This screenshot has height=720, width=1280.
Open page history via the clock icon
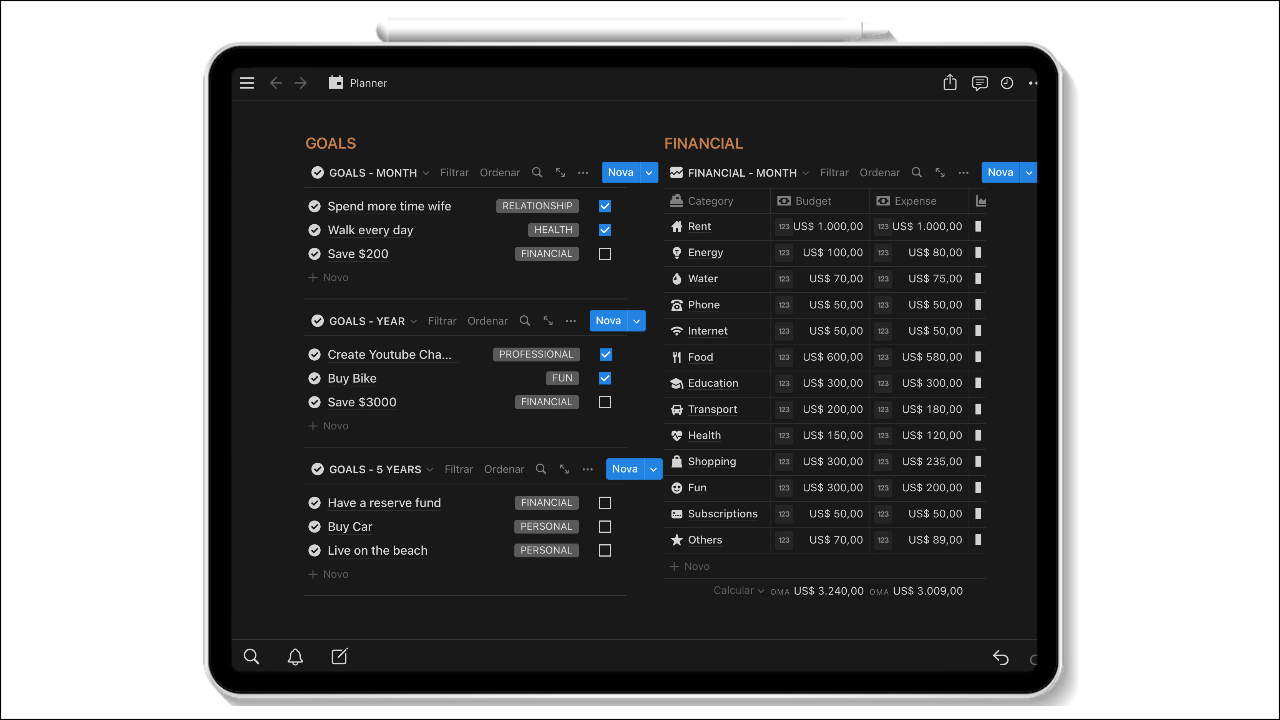click(x=1006, y=83)
